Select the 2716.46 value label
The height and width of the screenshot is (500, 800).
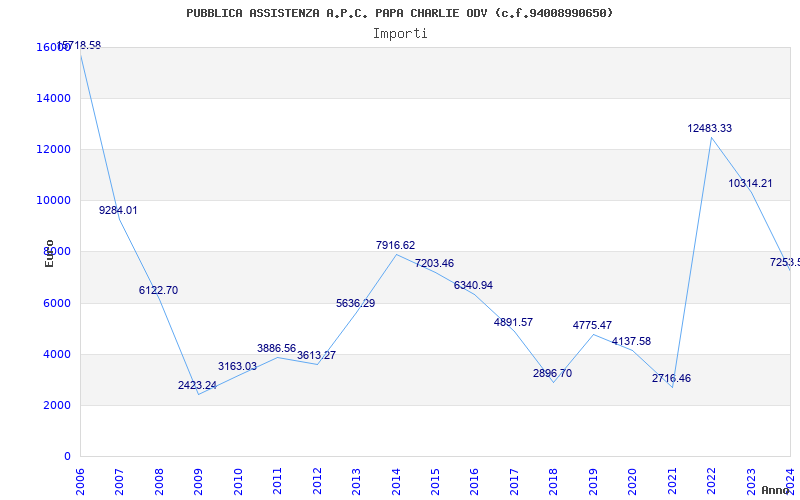pyautogui.click(x=671, y=378)
